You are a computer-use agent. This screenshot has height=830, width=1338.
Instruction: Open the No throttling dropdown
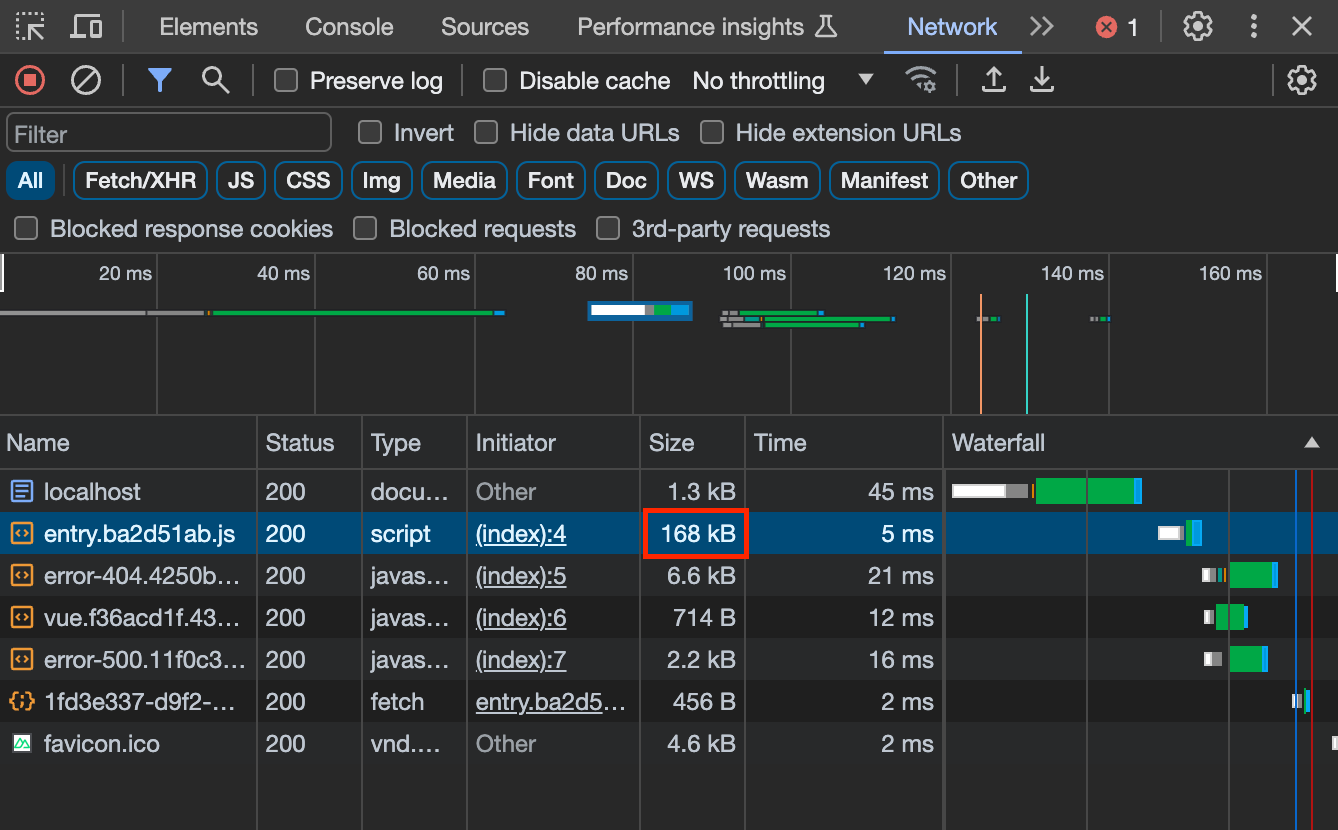click(x=783, y=81)
